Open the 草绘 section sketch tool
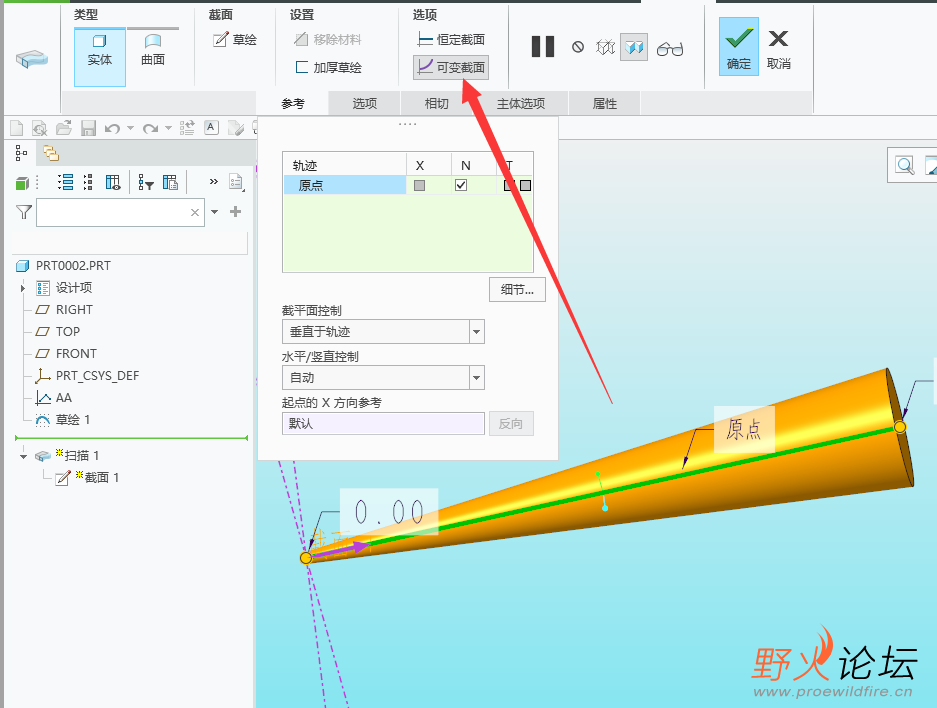 [235, 39]
